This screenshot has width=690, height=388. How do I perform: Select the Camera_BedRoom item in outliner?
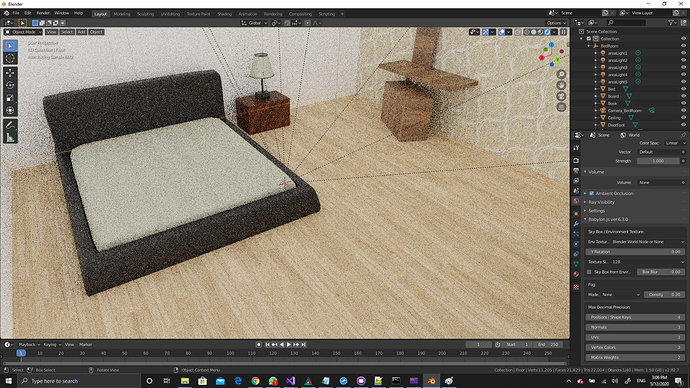pos(624,110)
